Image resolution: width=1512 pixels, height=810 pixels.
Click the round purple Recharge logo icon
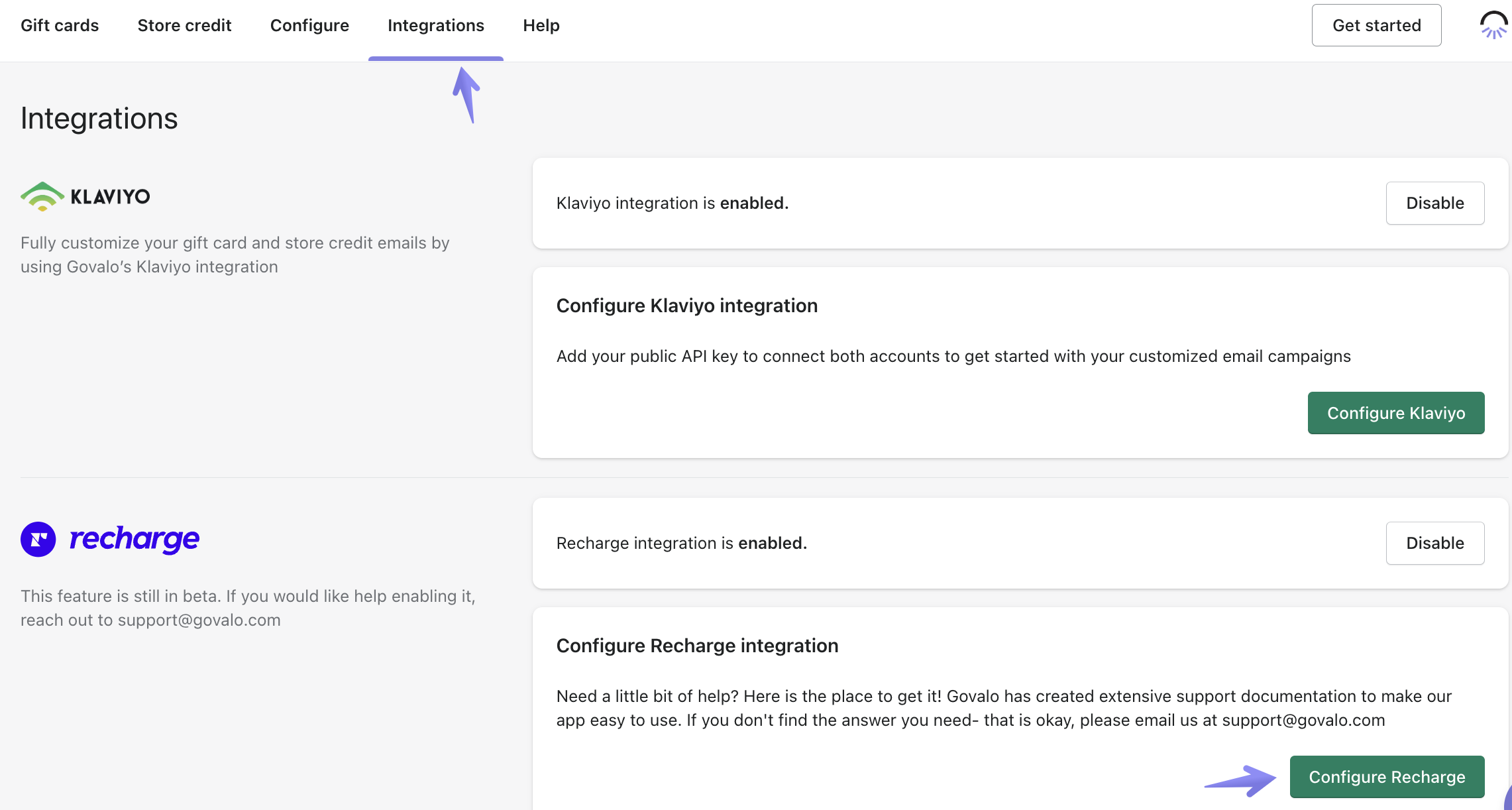(38, 540)
